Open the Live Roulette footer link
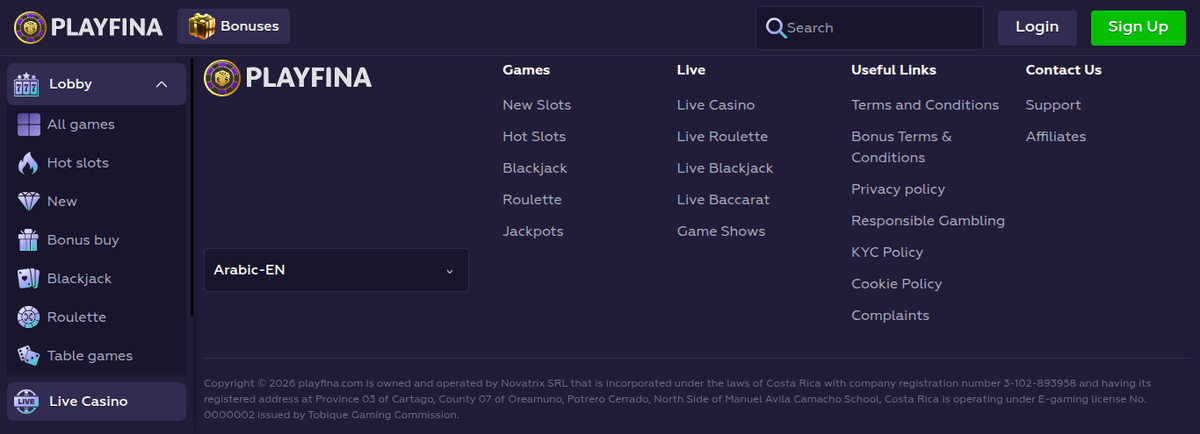This screenshot has width=1200, height=434. [x=722, y=137]
